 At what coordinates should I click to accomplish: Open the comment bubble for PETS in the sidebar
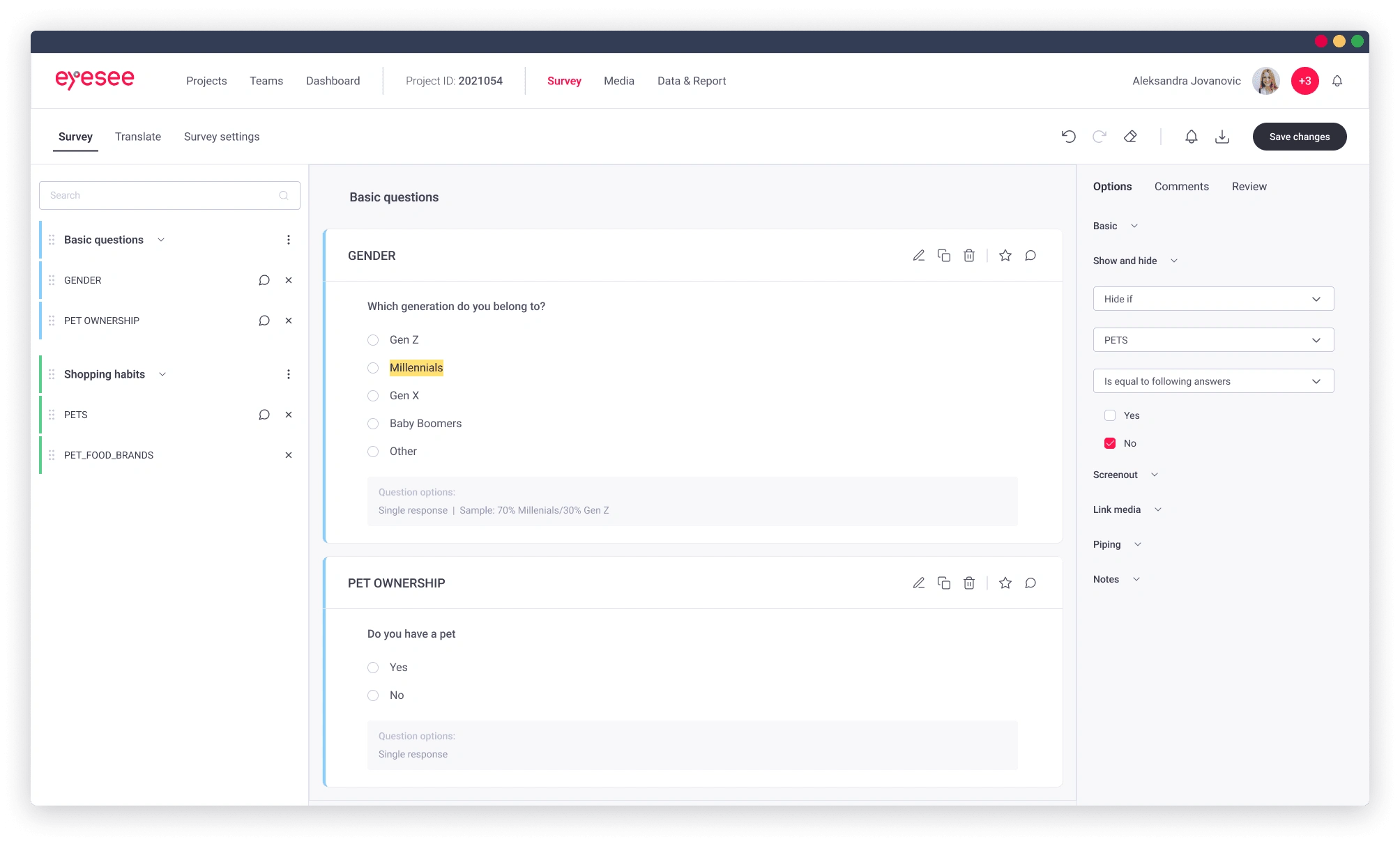click(264, 415)
